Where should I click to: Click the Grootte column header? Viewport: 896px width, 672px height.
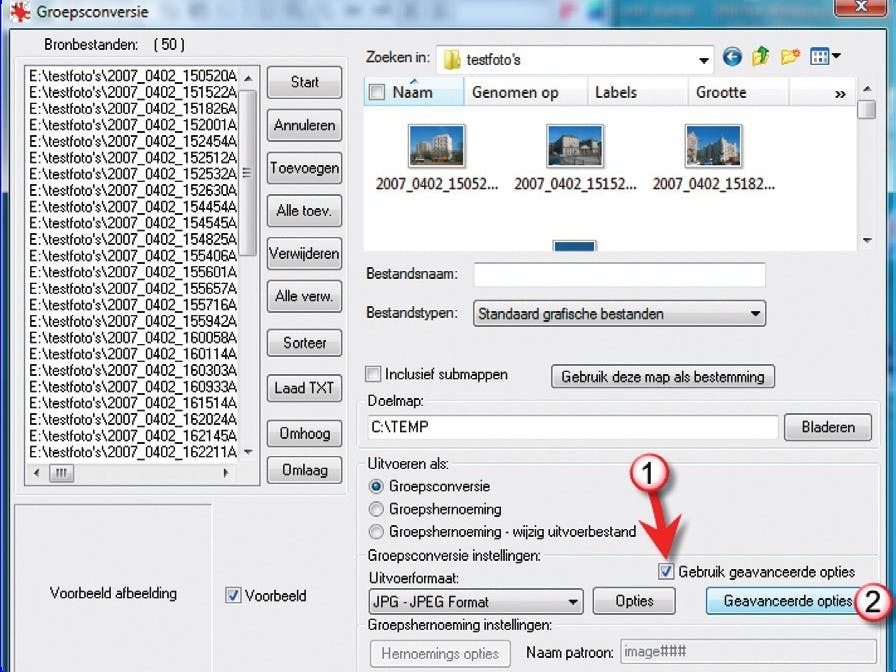[x=721, y=93]
